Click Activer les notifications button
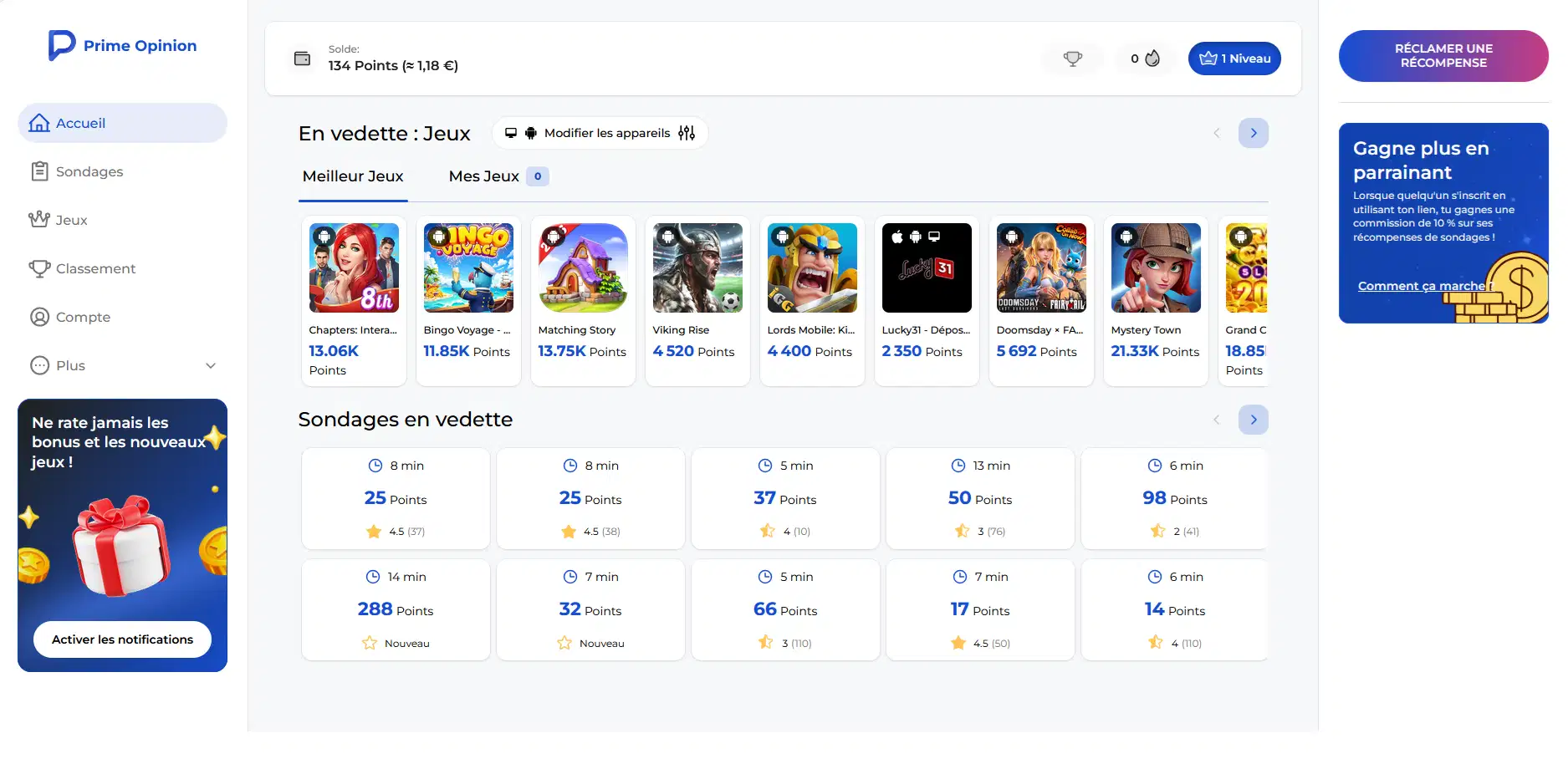Image resolution: width=1568 pixels, height=764 pixels. (x=122, y=639)
